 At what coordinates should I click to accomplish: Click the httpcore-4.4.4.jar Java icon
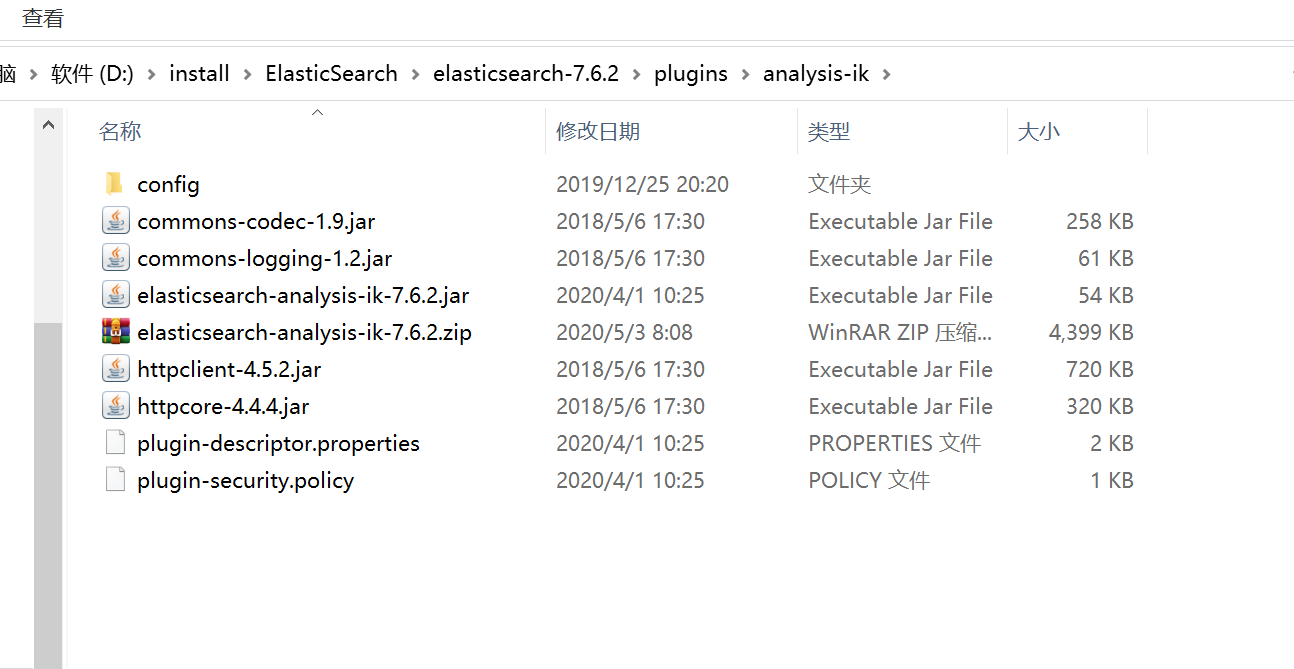(x=115, y=405)
